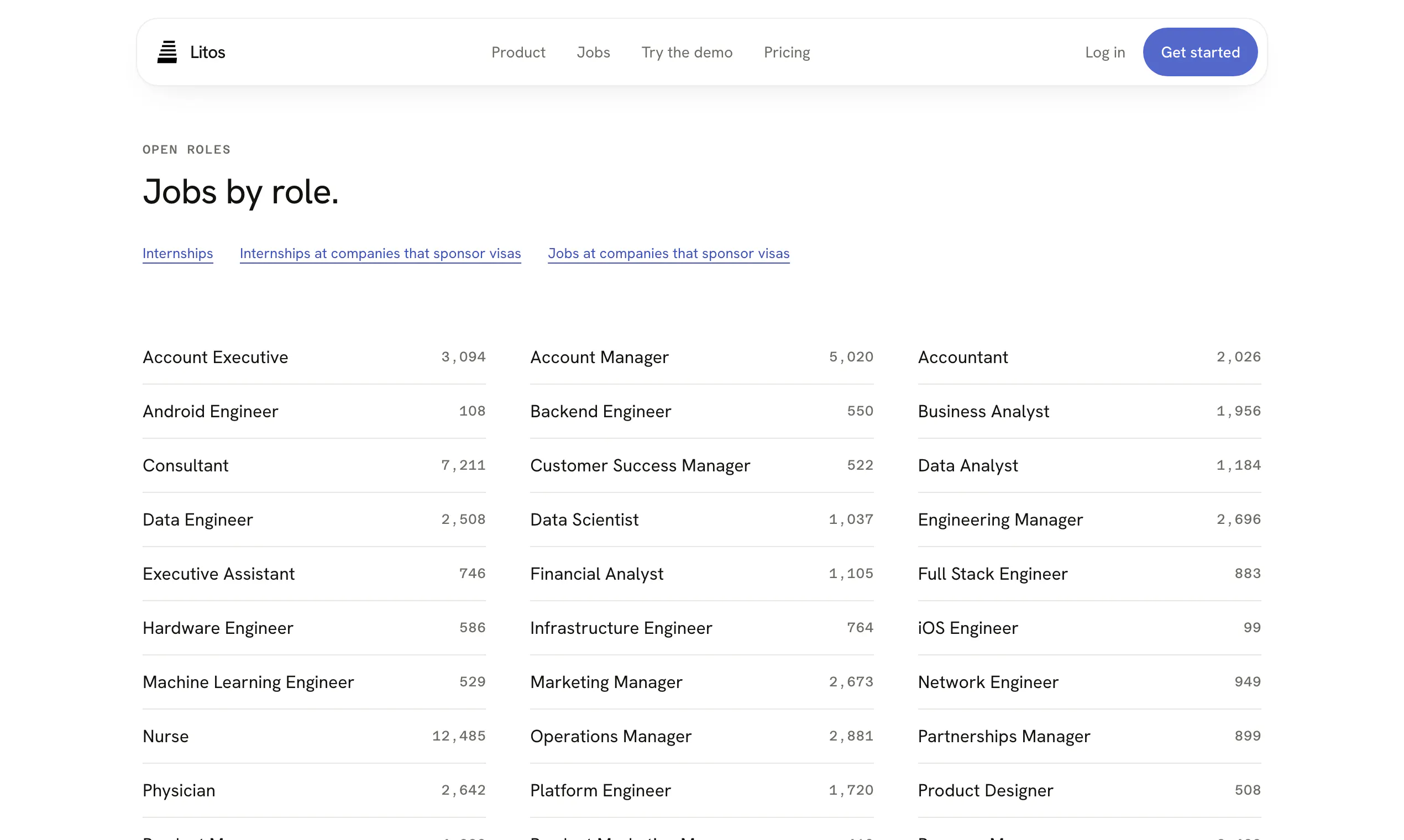Screen dimensions: 1404x840
Task: View Consultant jobs
Action: 314,466
